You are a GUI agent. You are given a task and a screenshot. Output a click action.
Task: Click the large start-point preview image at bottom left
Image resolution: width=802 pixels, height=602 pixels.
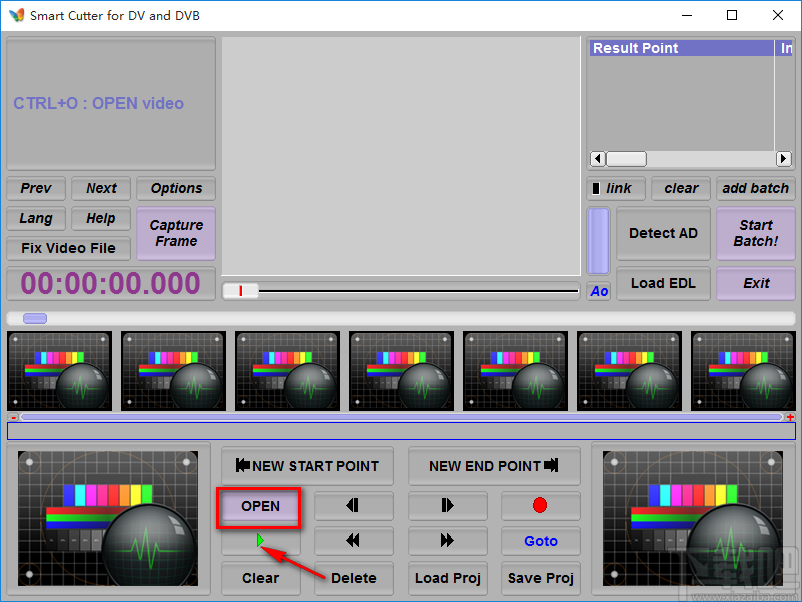point(108,519)
